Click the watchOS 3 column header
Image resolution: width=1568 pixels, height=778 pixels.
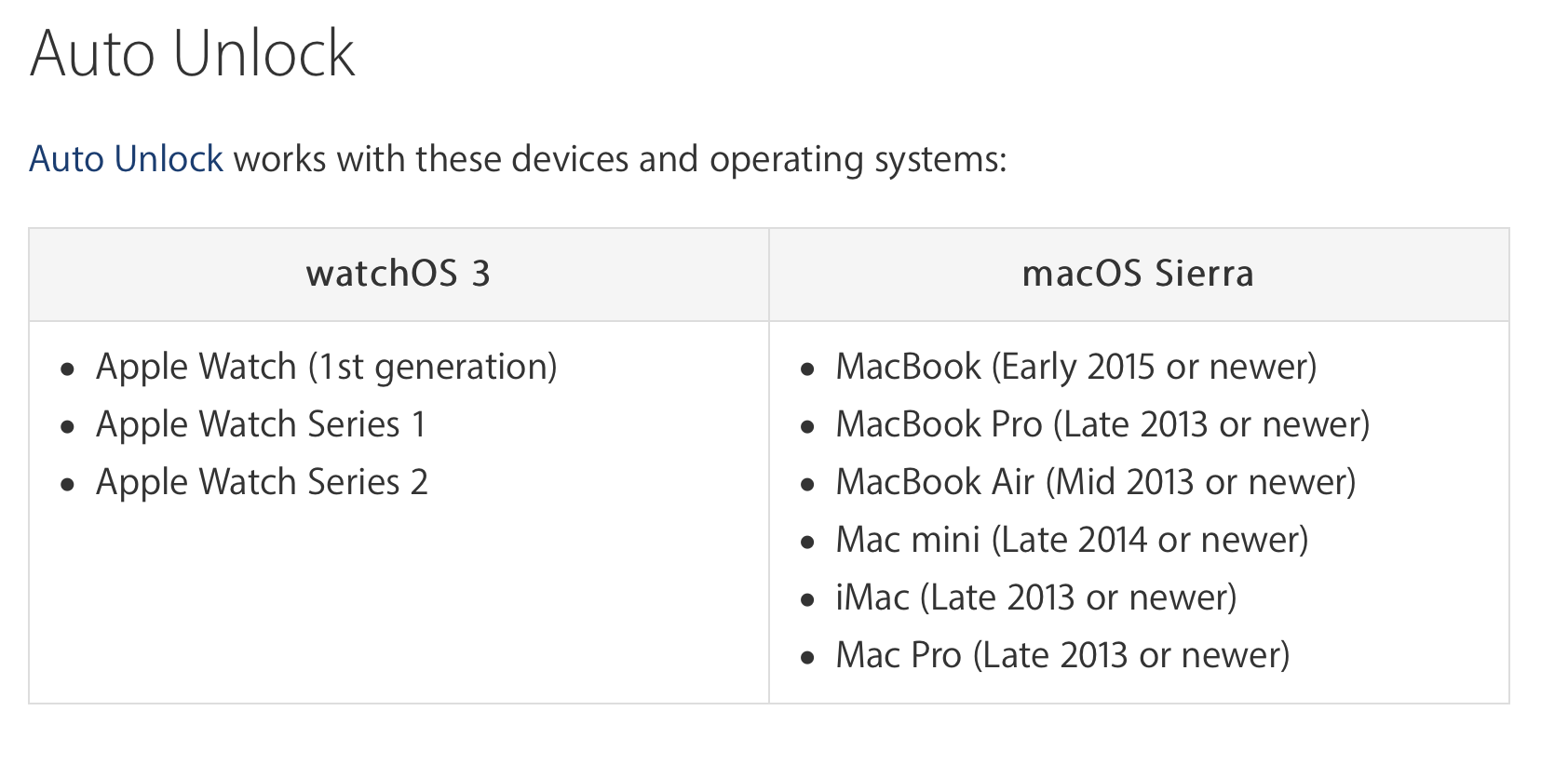[x=398, y=274]
